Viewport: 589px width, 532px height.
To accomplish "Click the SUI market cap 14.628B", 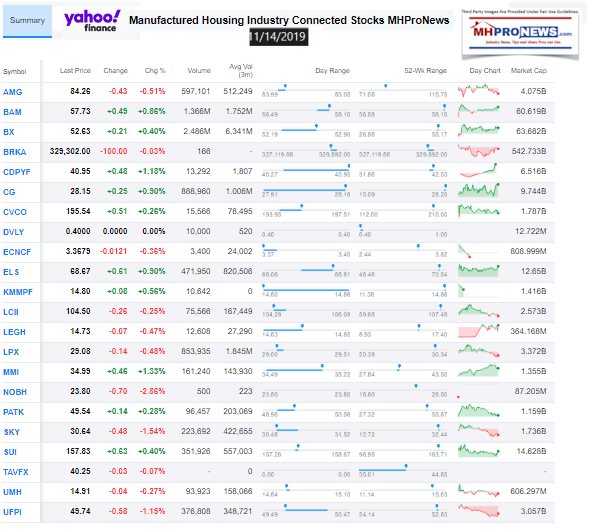I will [531, 451].
